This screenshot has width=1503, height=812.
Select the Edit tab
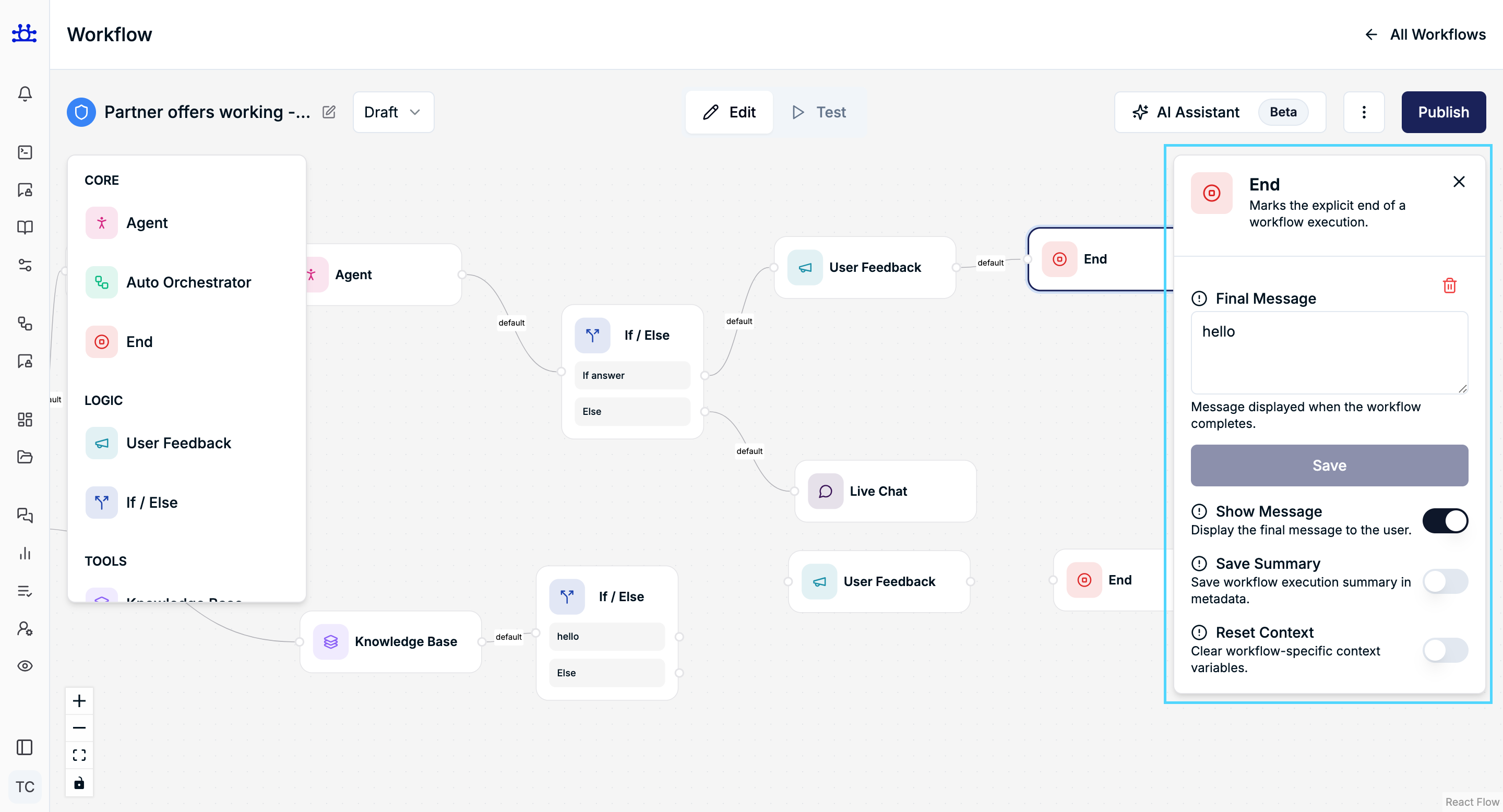pos(730,112)
